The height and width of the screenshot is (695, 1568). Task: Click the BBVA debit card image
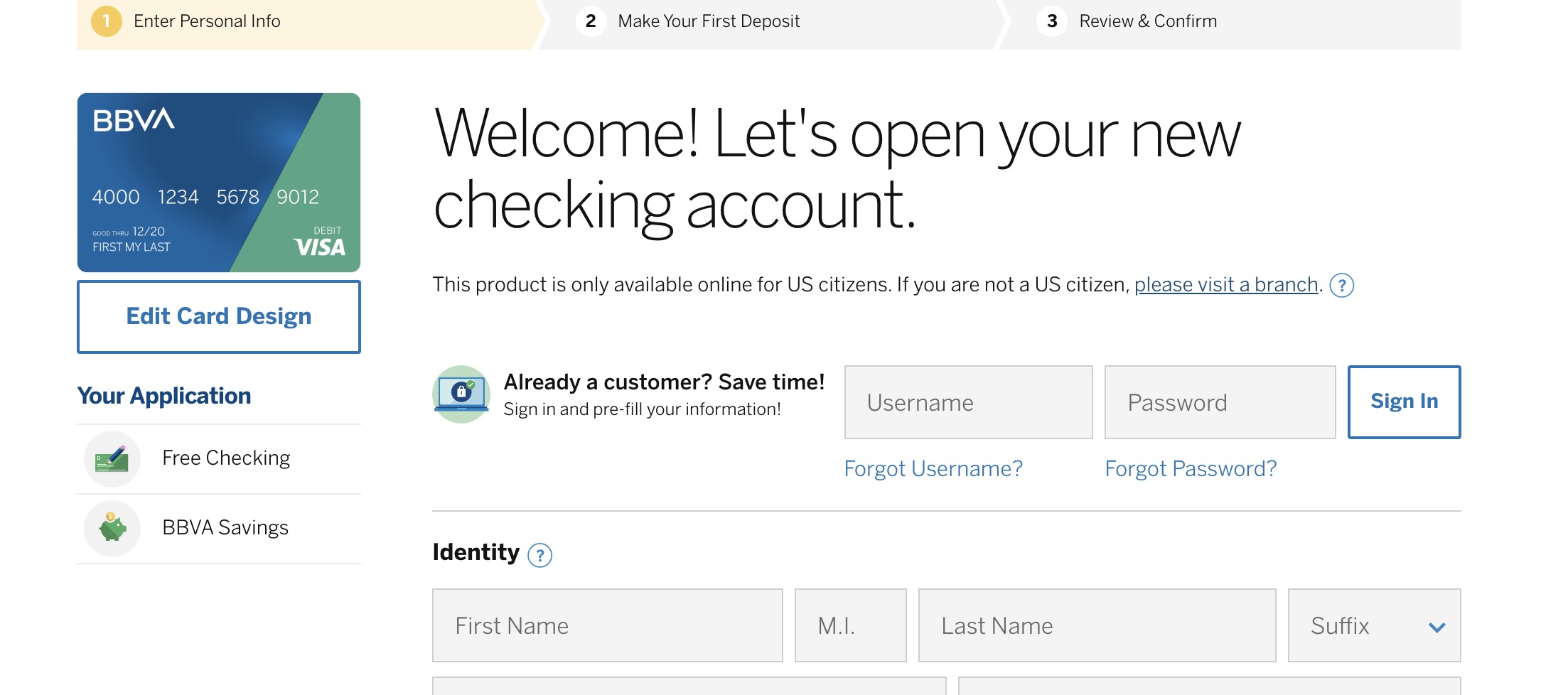[x=219, y=183]
